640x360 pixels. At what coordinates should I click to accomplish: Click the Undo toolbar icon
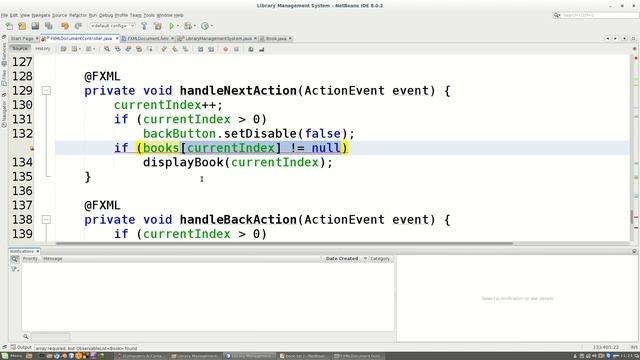point(64,26)
